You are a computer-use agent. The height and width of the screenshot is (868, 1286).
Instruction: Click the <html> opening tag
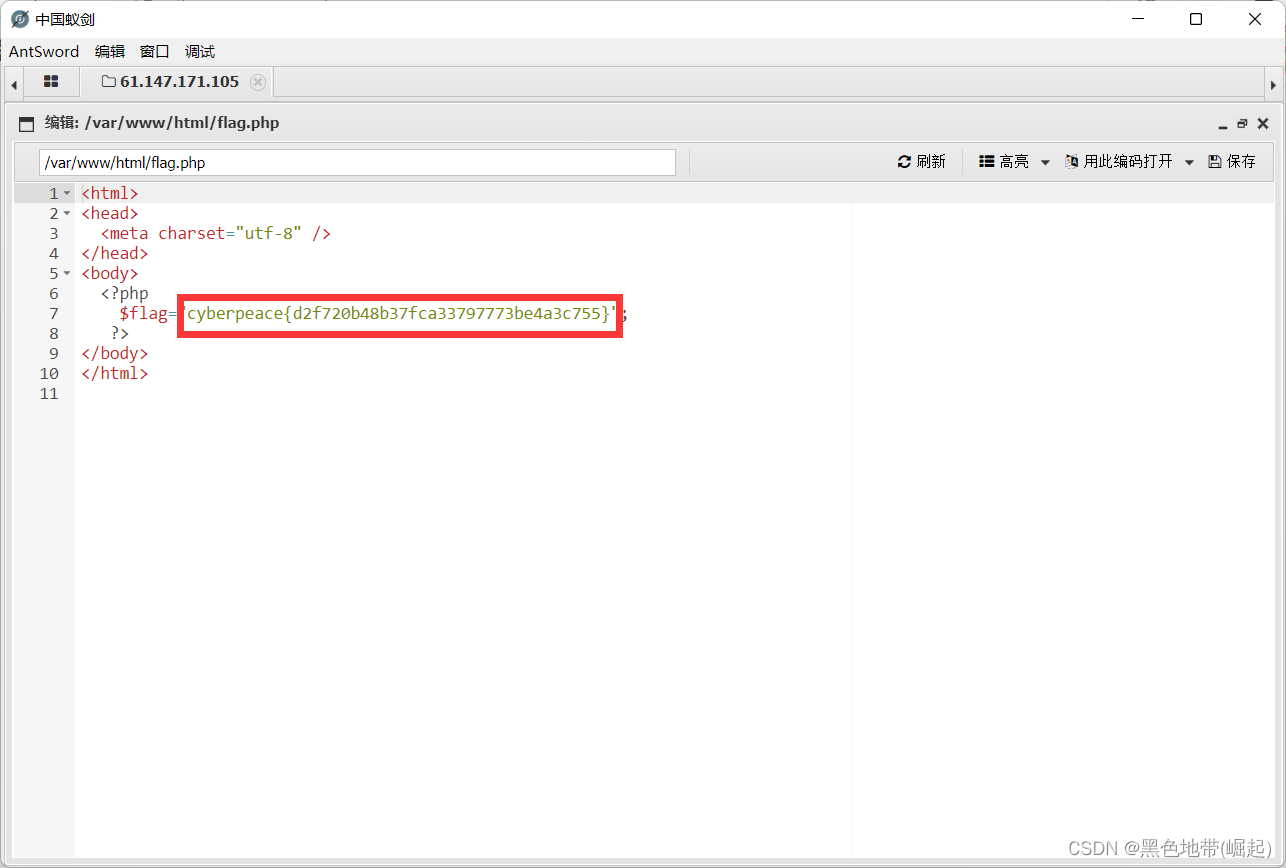[110, 194]
